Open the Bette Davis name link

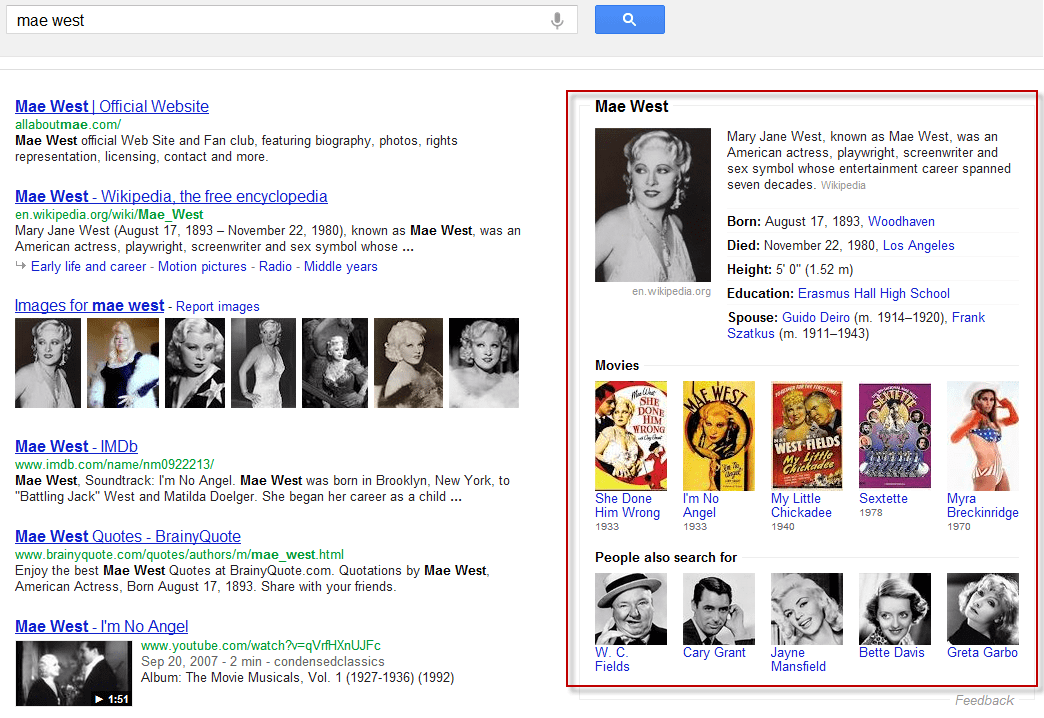pyautogui.click(x=892, y=653)
